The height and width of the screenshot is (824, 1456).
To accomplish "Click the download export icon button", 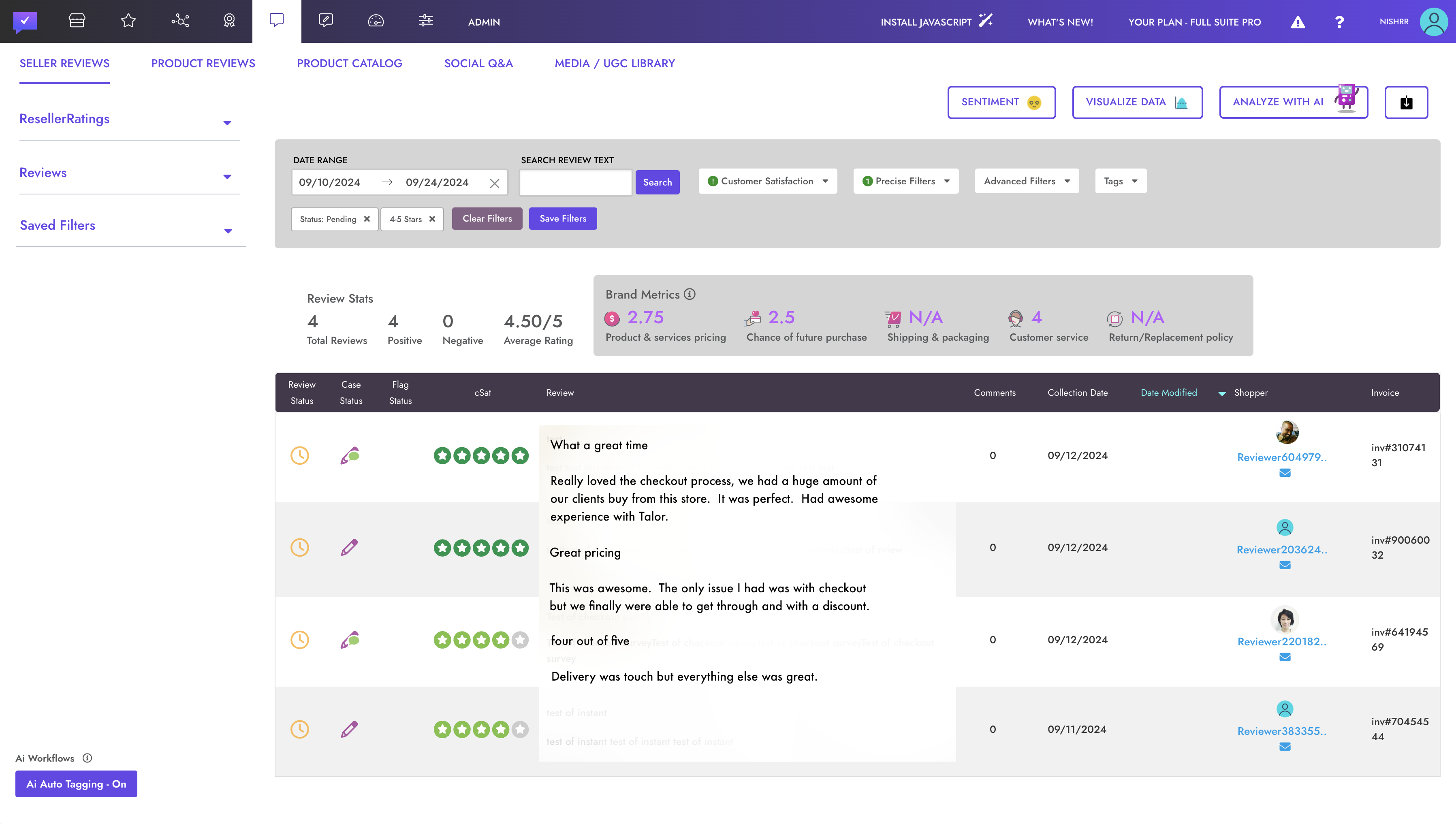I will pos(1406,102).
